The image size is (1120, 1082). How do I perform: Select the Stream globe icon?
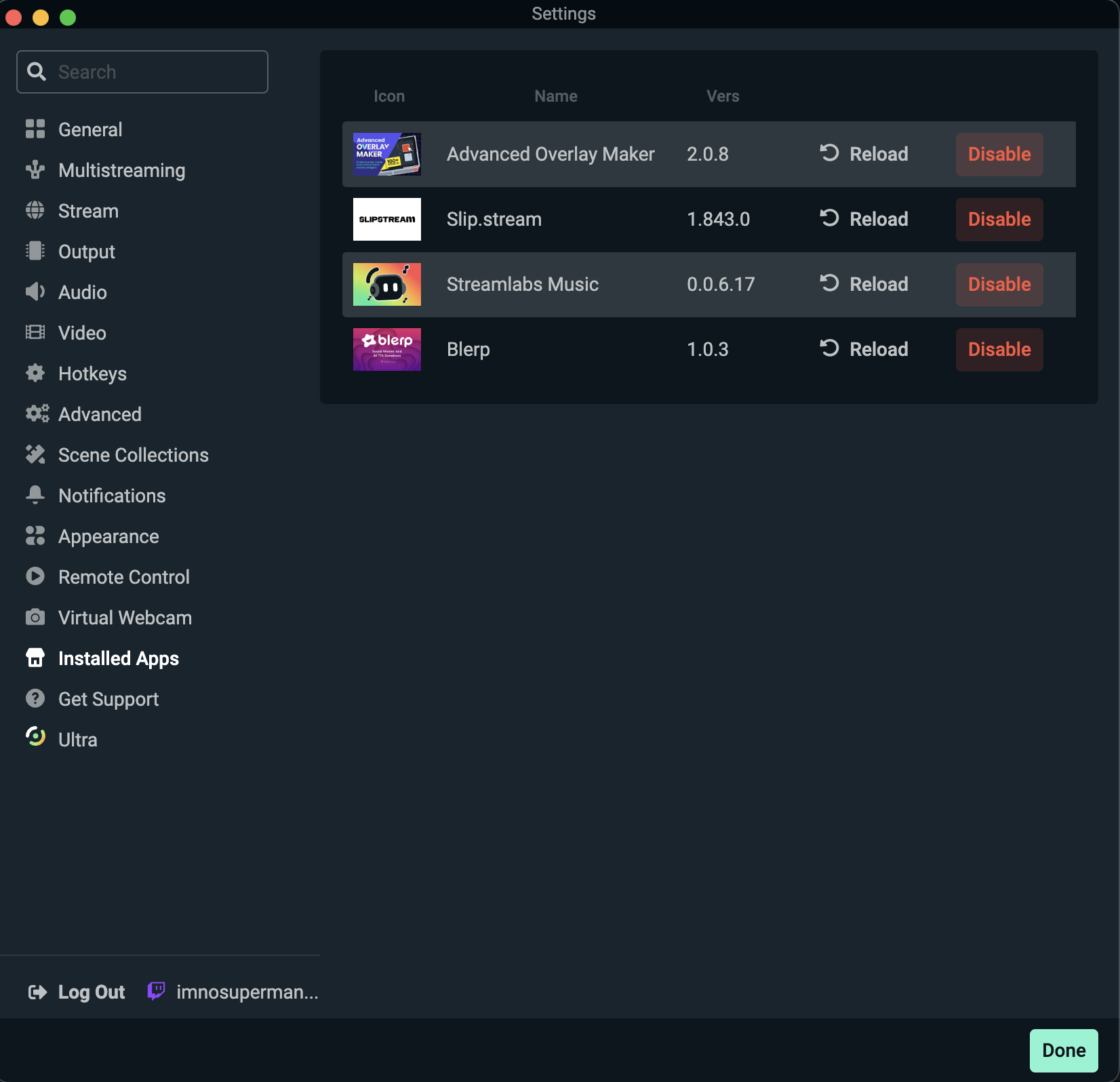[35, 211]
